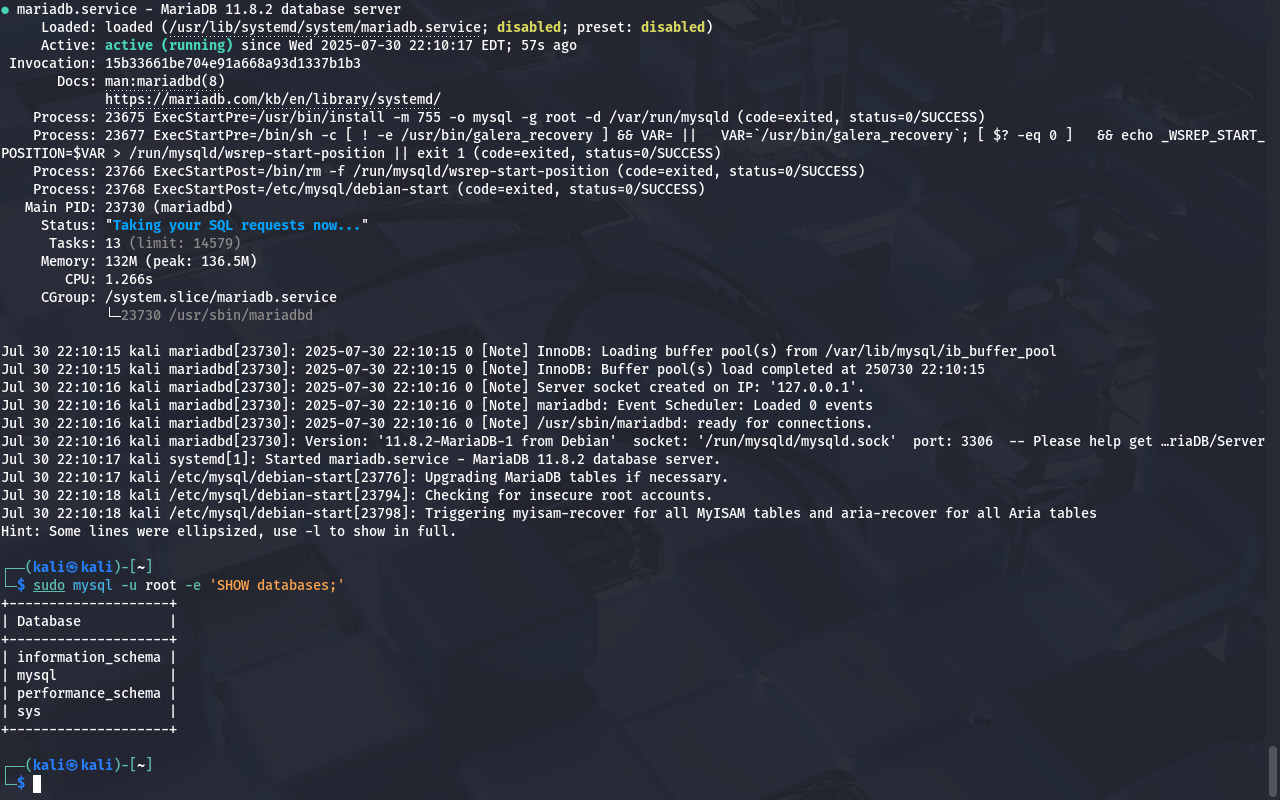The image size is (1280, 800).
Task: Click the 'Triggering myisam-recover' log line
Action: click(x=549, y=513)
